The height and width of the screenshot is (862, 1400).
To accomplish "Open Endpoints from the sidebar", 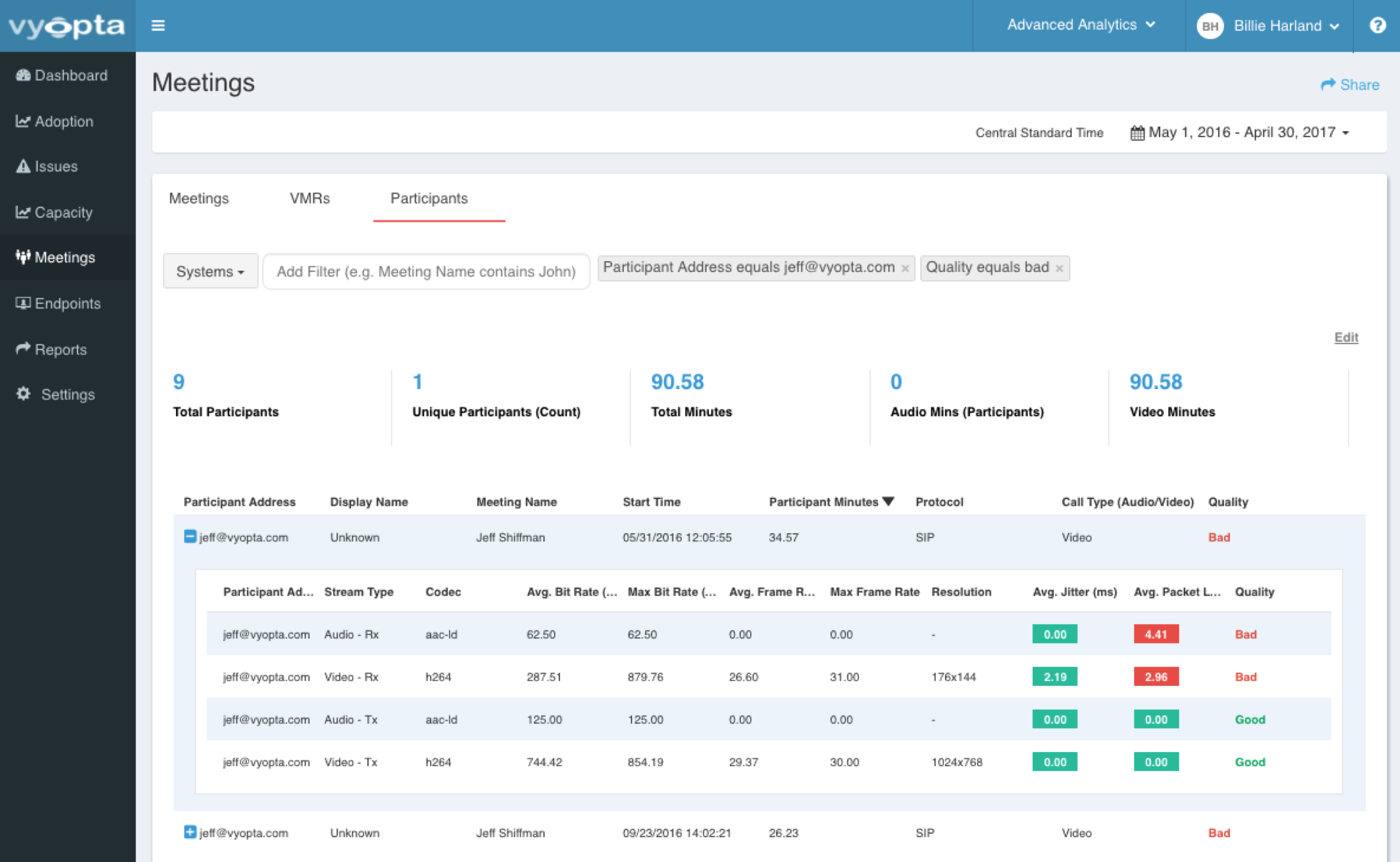I will [x=68, y=303].
